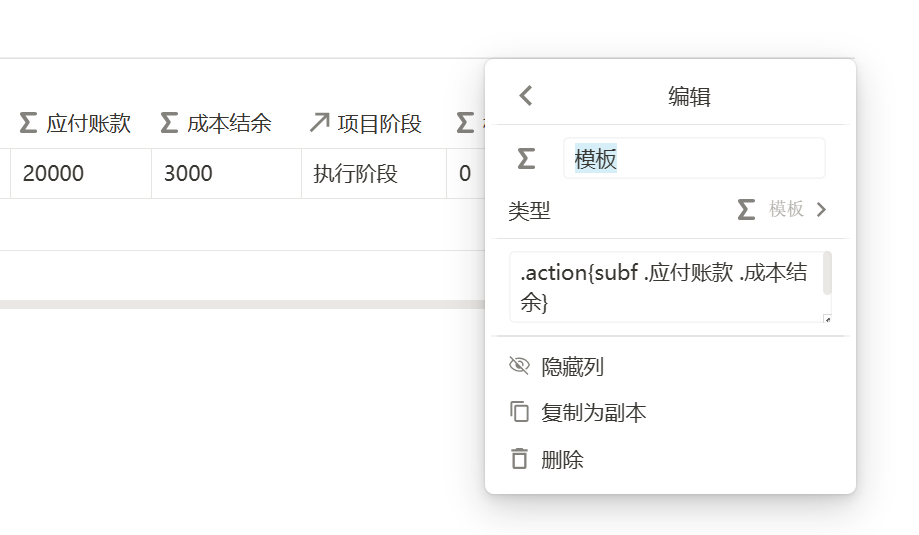Click the trash icon next to 删除
This screenshot has width=919, height=535.
(519, 459)
